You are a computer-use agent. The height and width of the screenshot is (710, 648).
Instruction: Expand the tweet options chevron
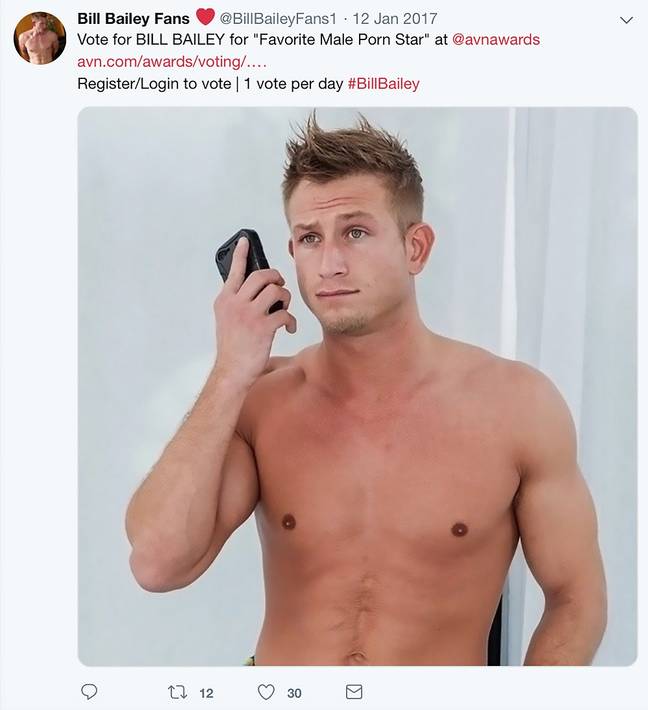626,20
